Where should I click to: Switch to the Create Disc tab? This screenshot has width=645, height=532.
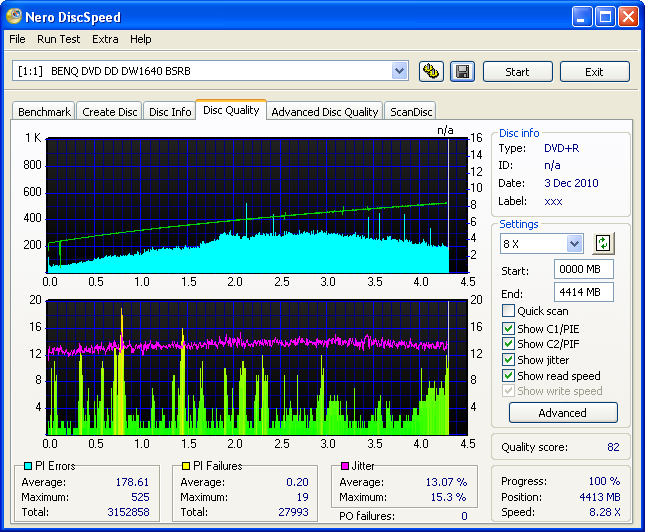(109, 112)
